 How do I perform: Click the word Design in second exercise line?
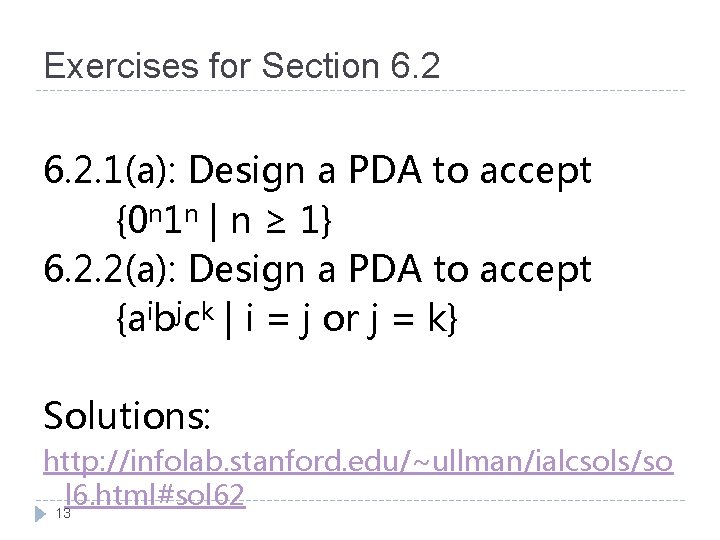tap(247, 271)
